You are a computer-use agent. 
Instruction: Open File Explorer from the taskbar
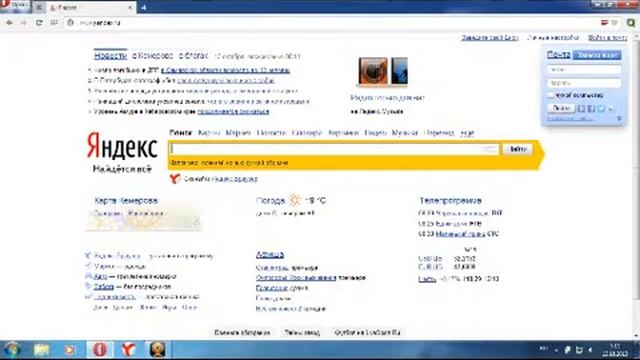(x=42, y=350)
